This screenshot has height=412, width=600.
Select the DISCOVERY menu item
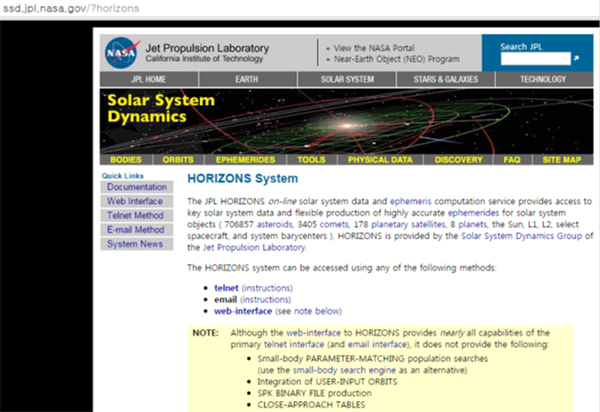(x=458, y=160)
